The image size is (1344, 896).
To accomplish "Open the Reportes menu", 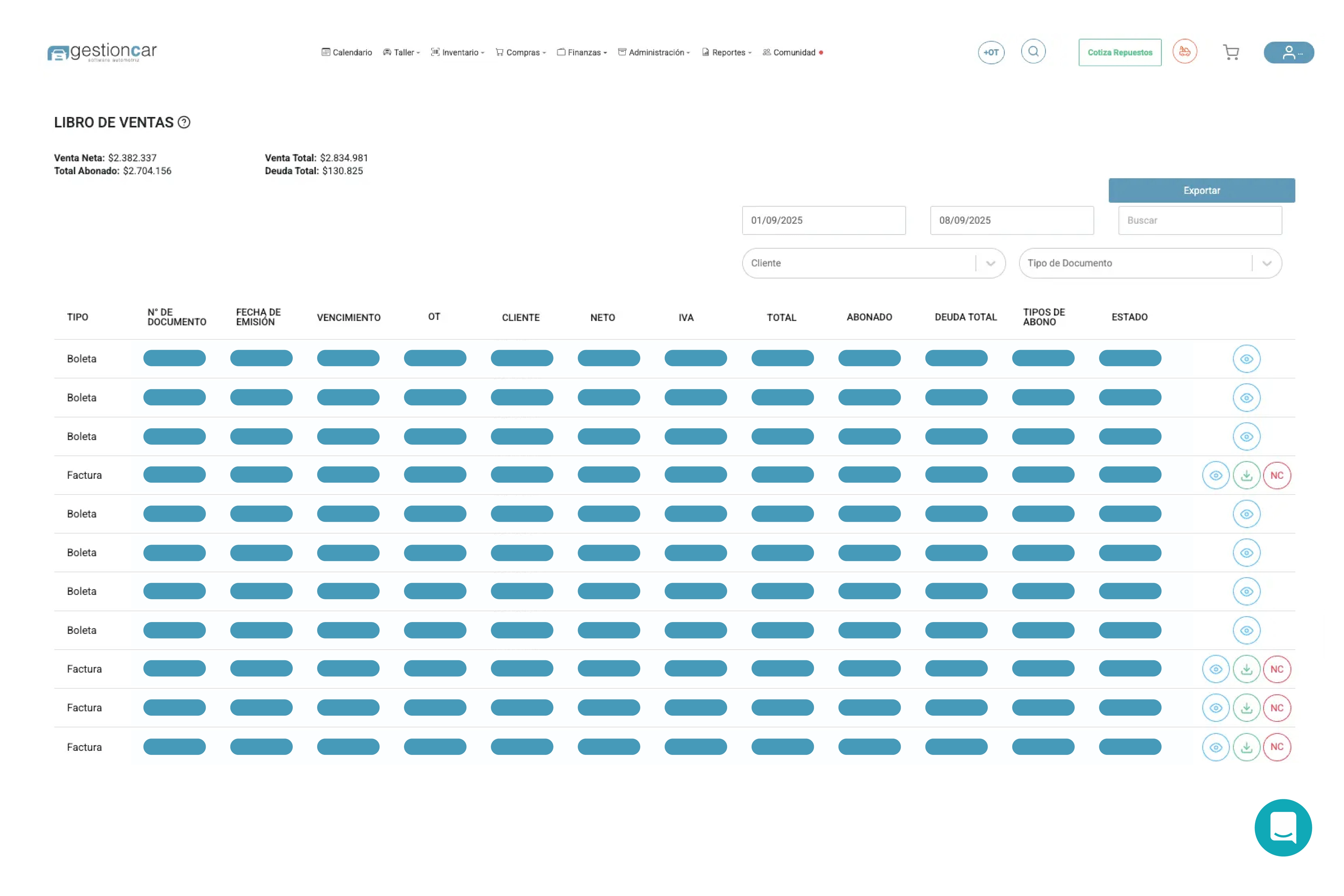I will click(x=727, y=53).
